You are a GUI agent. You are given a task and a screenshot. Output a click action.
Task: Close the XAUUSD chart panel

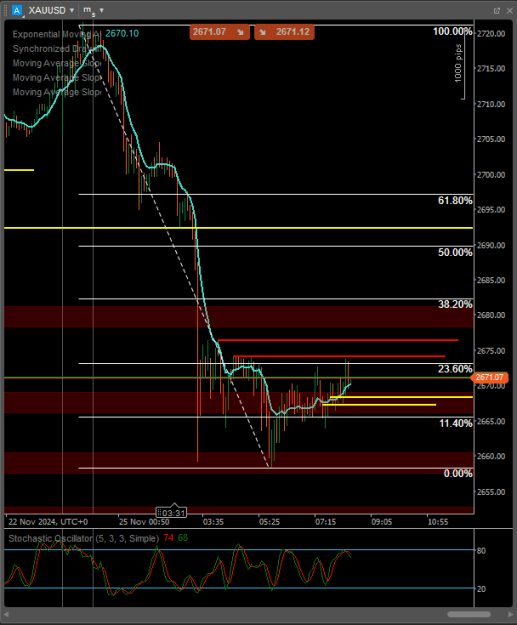509,11
